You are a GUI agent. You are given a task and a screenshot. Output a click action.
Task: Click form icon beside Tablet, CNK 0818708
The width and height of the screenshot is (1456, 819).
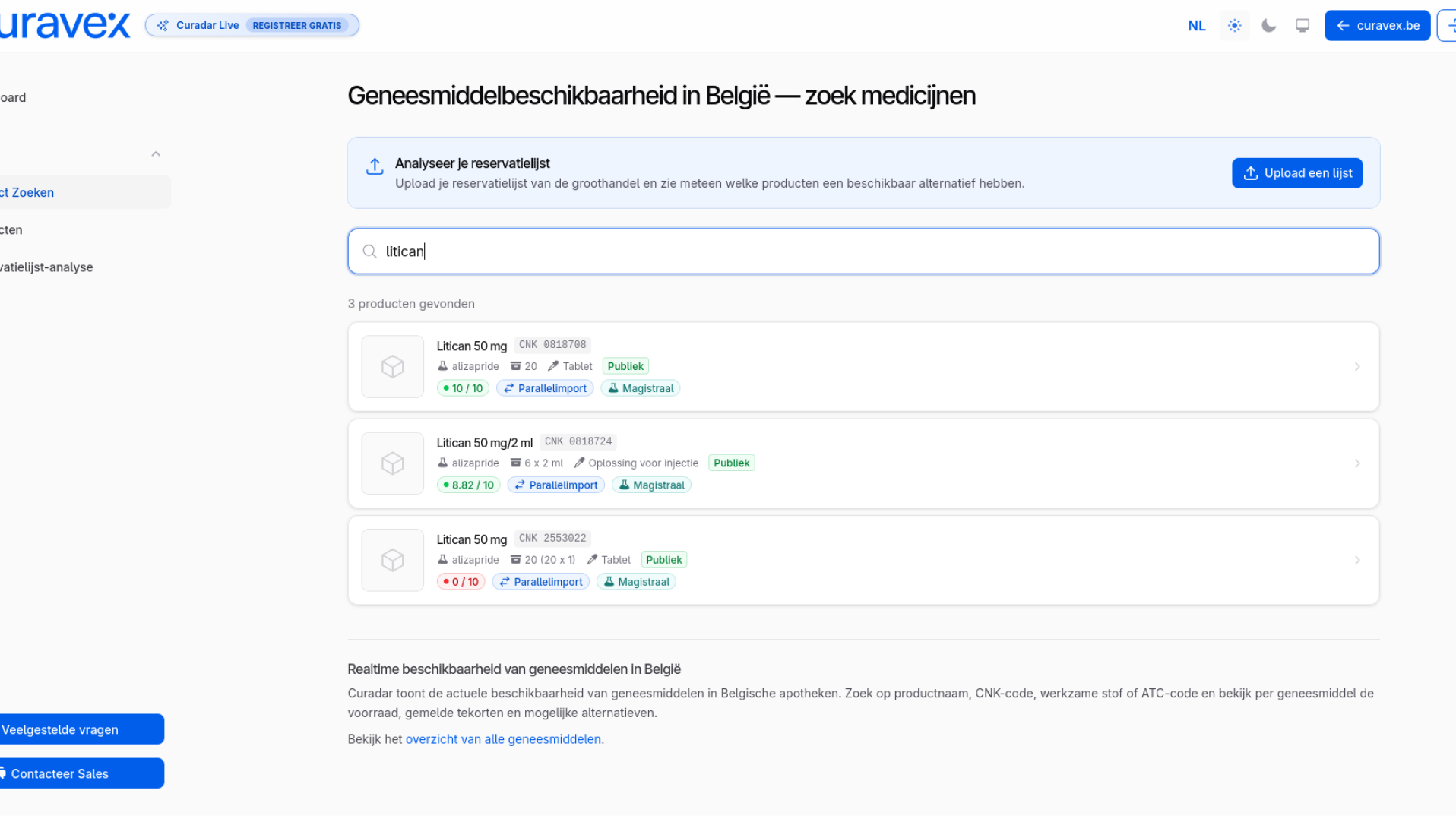[x=553, y=366]
